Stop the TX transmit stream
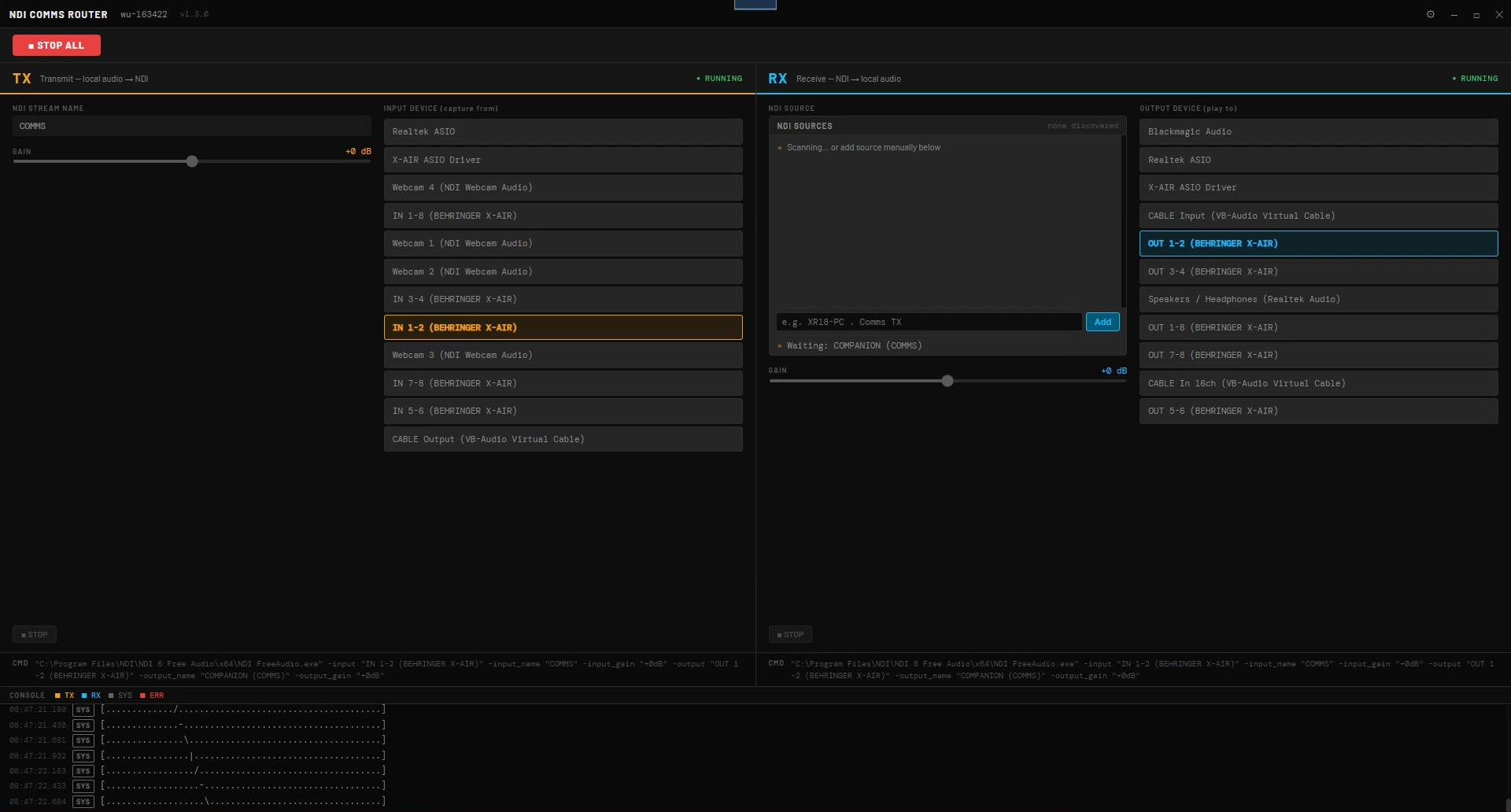The image size is (1511, 812). [x=35, y=634]
